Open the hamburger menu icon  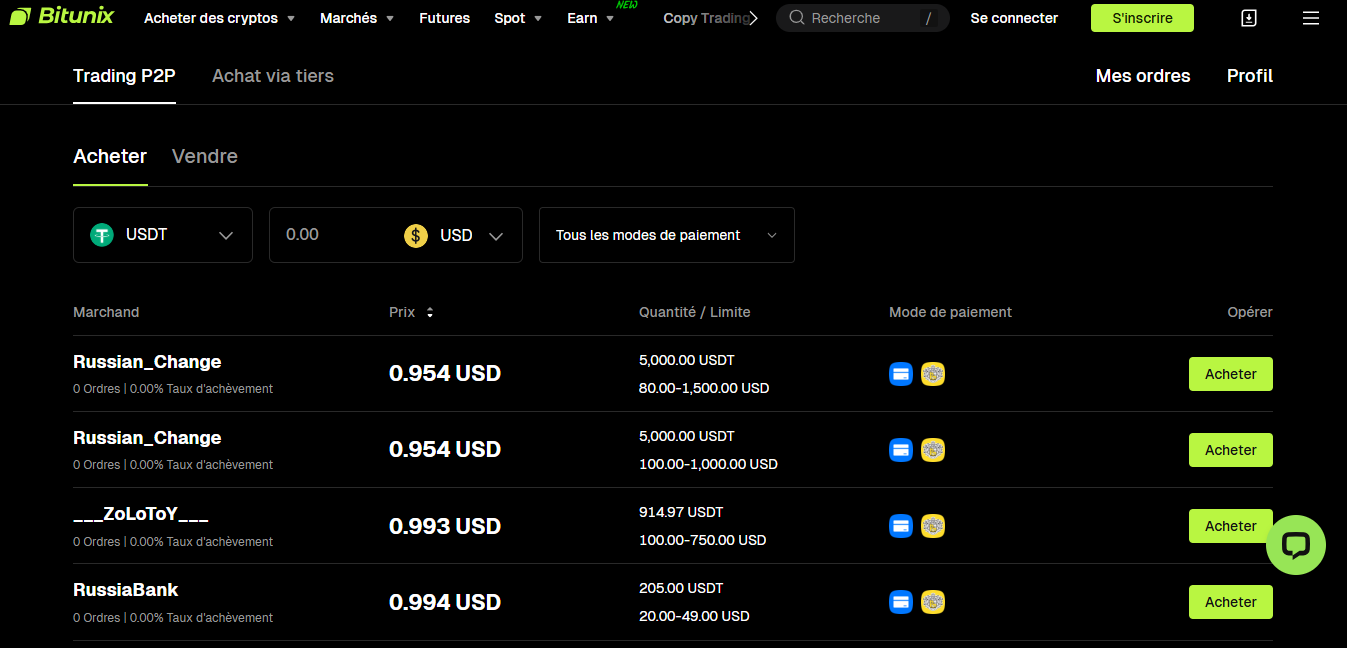coord(1311,17)
